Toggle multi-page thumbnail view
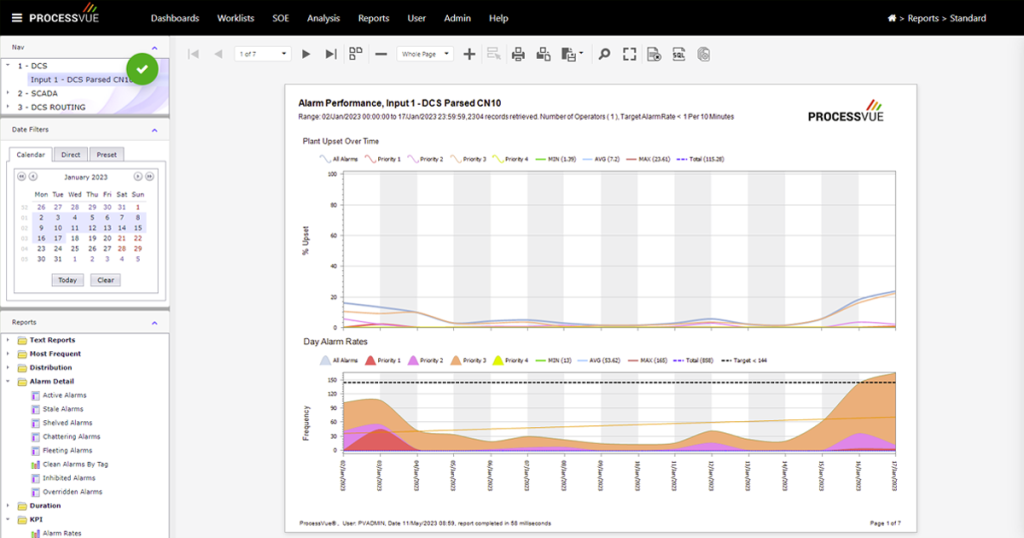This screenshot has width=1024, height=538. [x=356, y=54]
